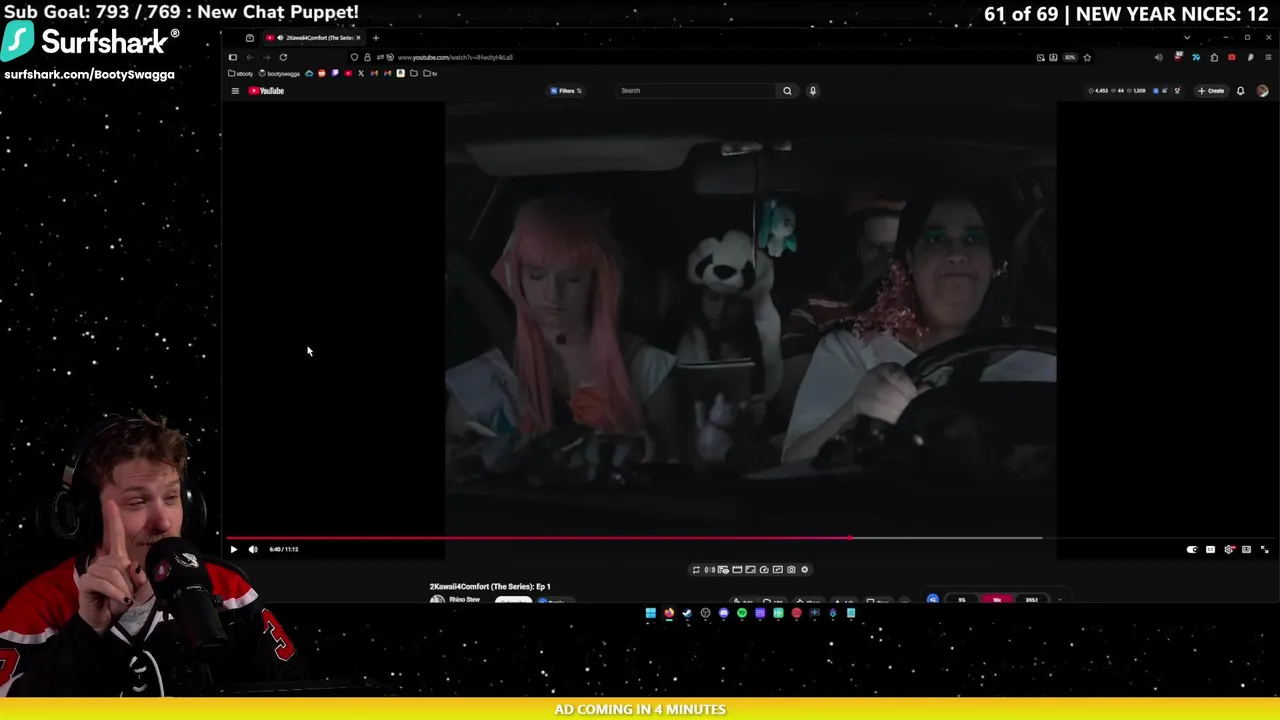Open Windows Start from the taskbar
The width and height of the screenshot is (1280, 720).
pos(650,613)
